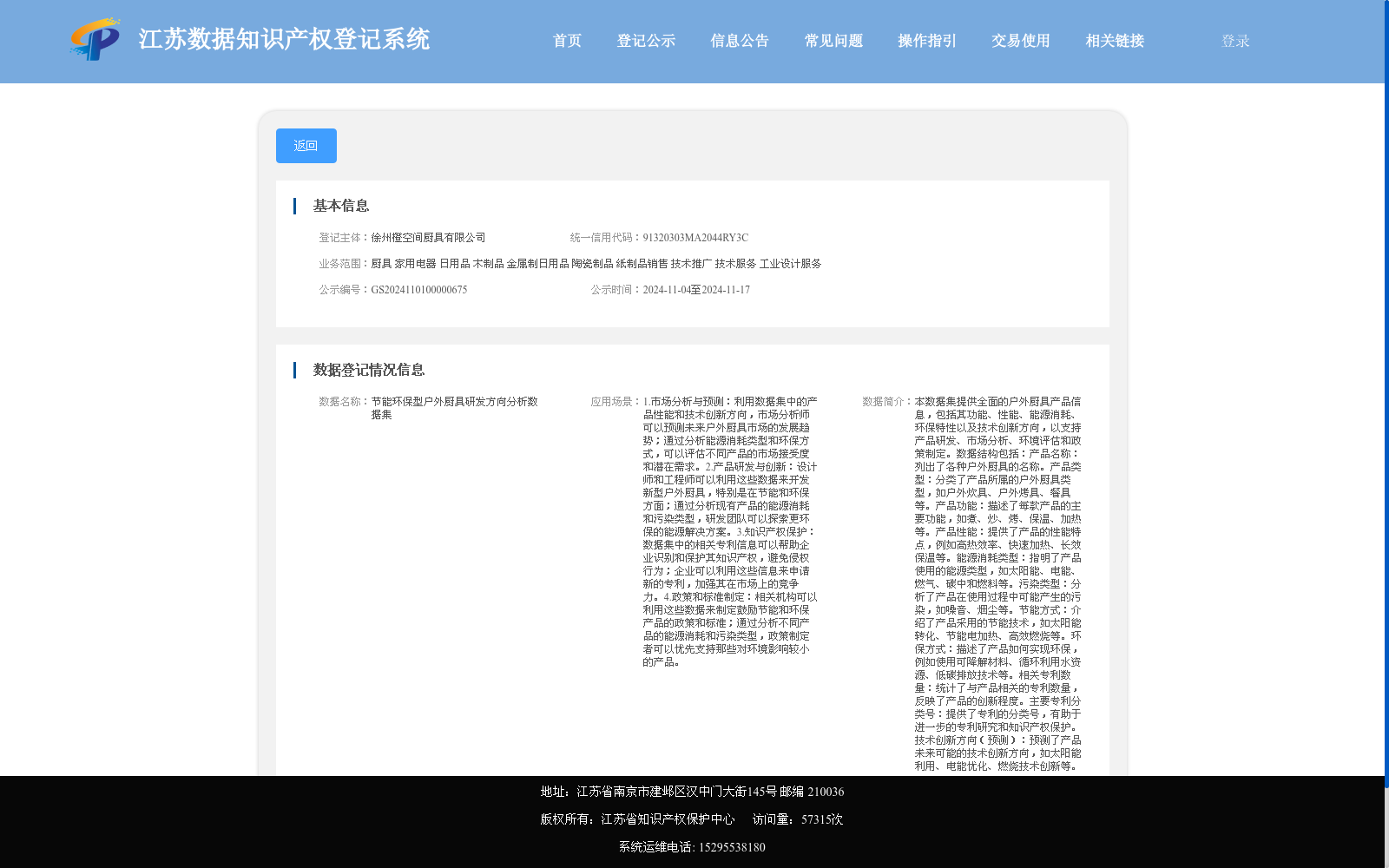
Task: Open the 相关链接 menu item
Action: [1115, 41]
